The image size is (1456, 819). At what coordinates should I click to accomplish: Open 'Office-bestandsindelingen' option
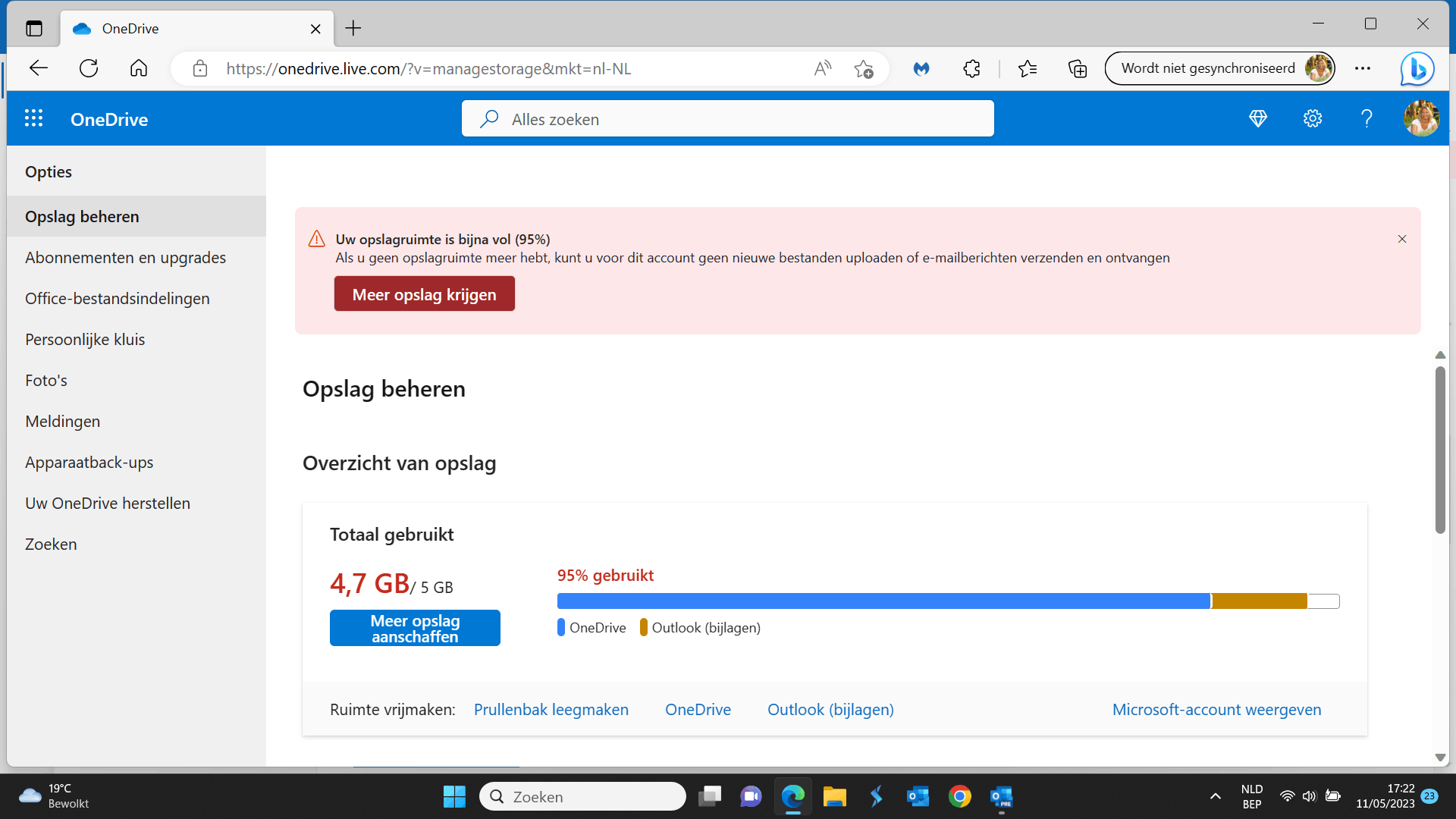click(x=136, y=298)
